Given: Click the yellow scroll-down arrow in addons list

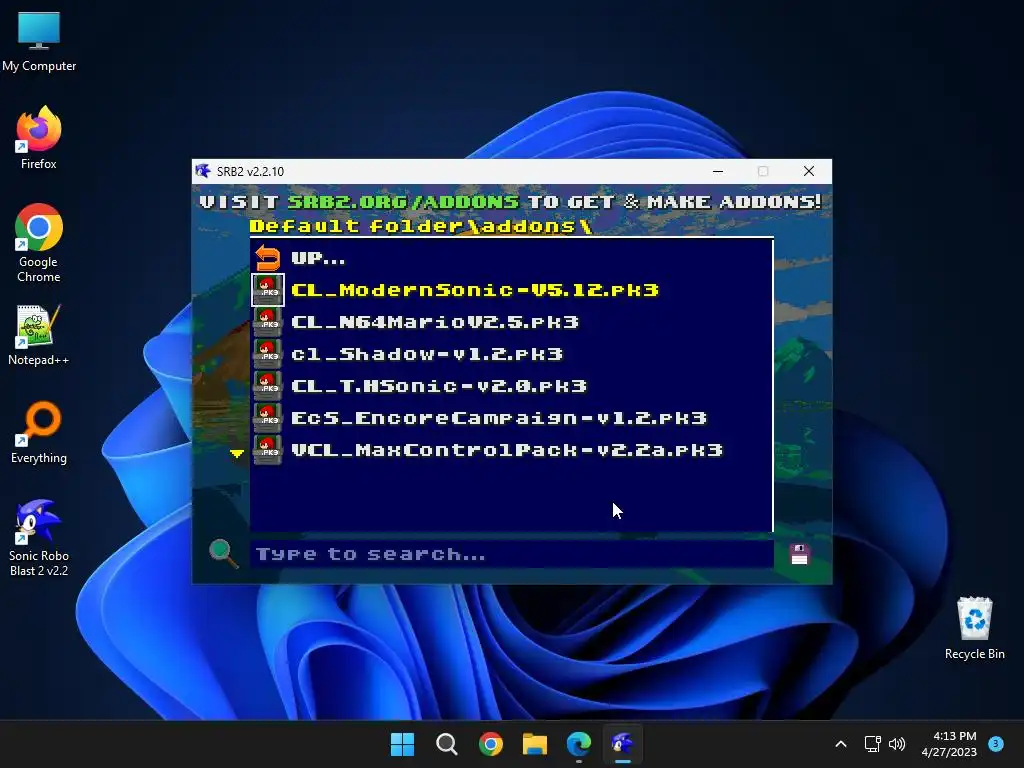Looking at the screenshot, I should [237, 453].
